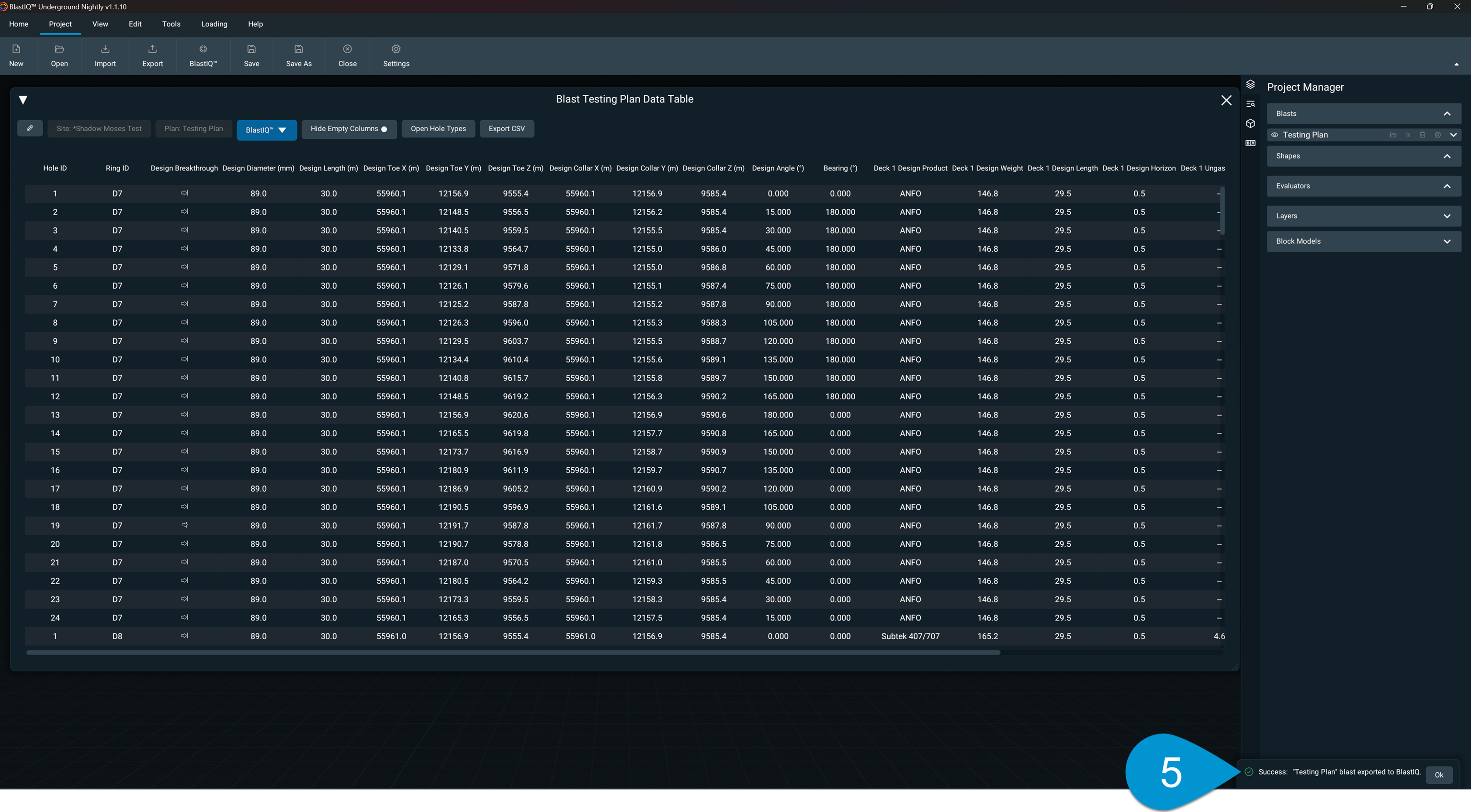Open the DEV sidebar panel icon

[1250, 143]
